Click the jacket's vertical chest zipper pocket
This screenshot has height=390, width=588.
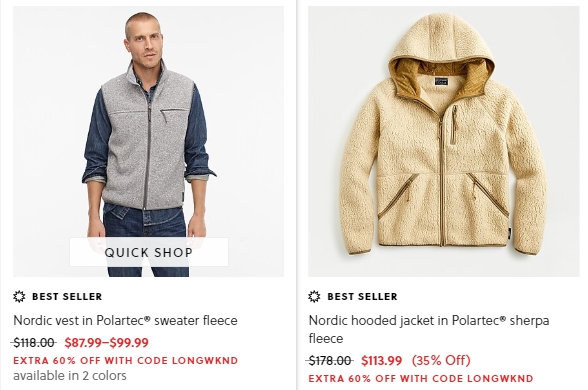454,125
